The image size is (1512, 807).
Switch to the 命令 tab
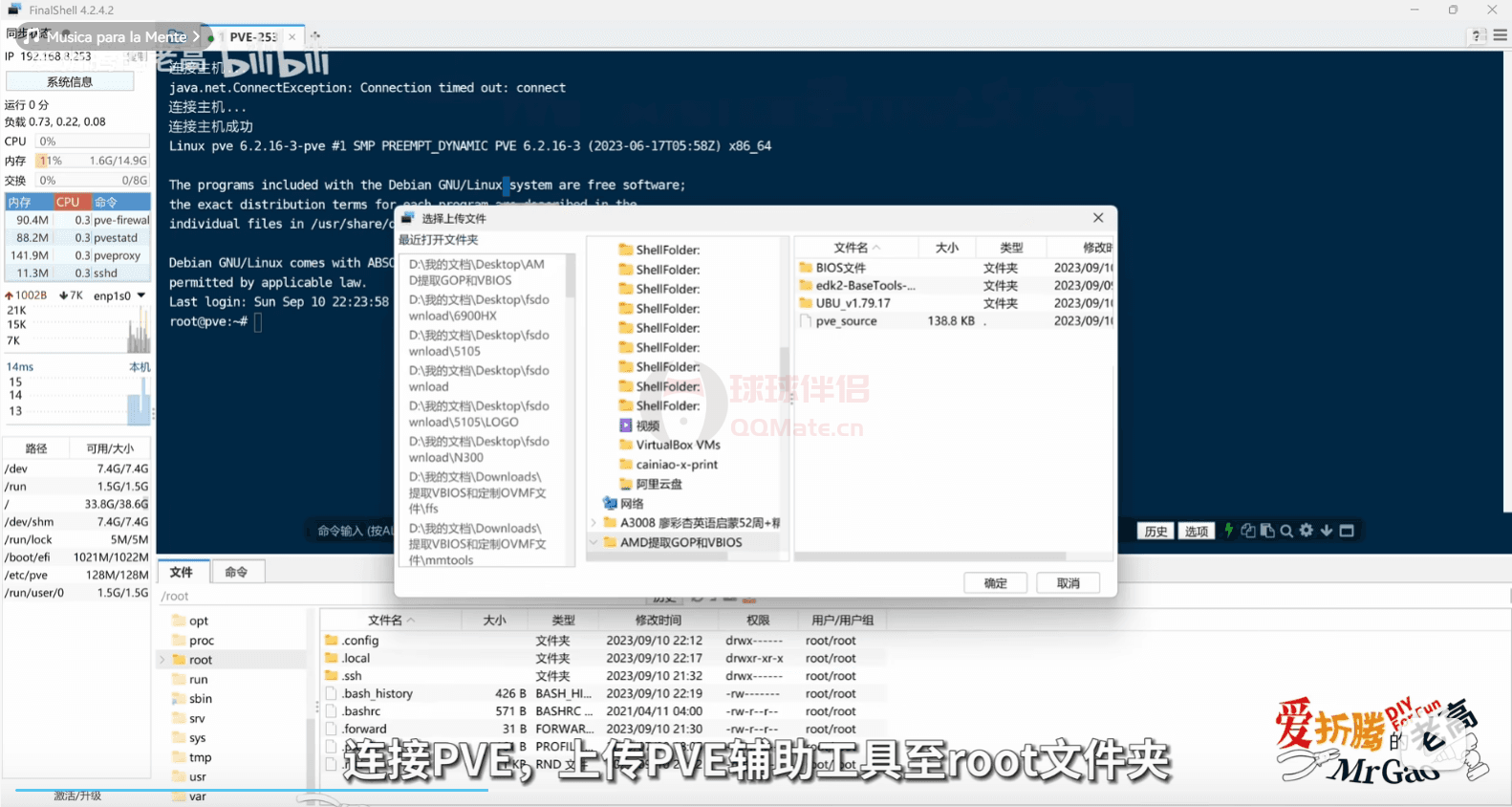(x=236, y=572)
